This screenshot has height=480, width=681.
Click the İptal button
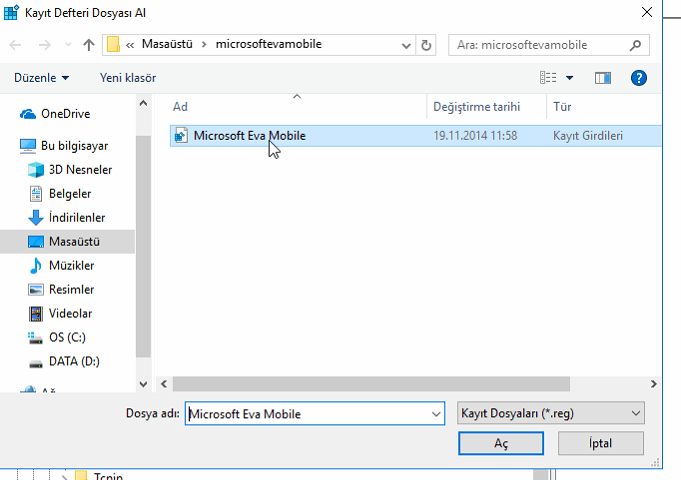601,443
